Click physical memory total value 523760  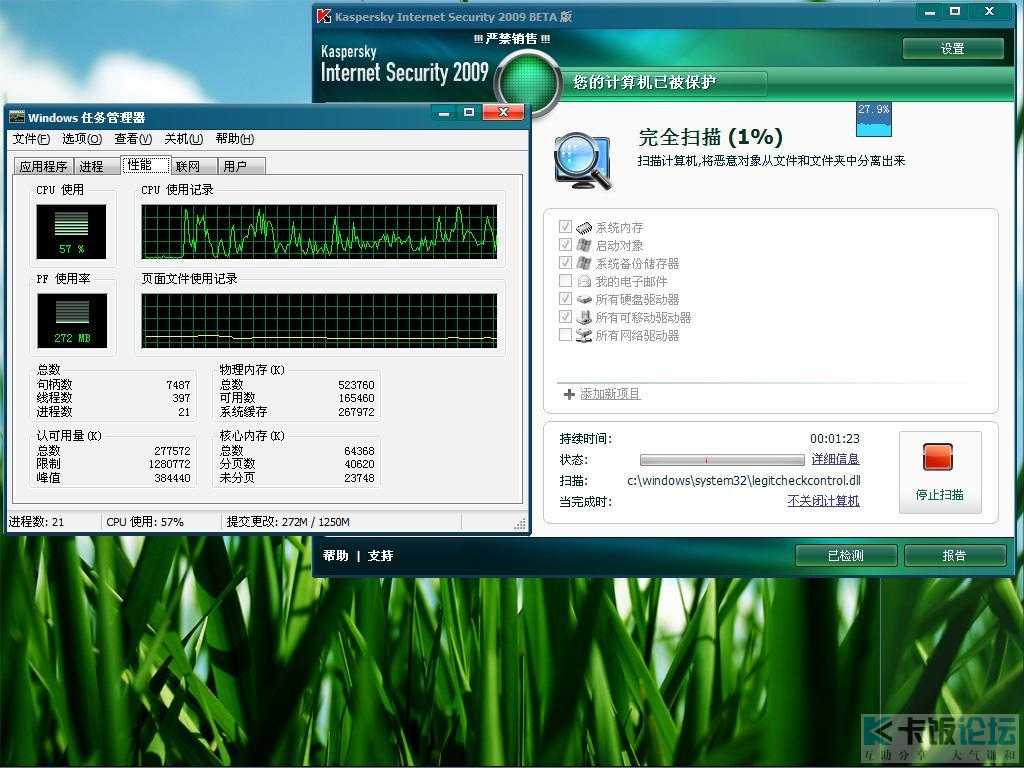click(356, 385)
